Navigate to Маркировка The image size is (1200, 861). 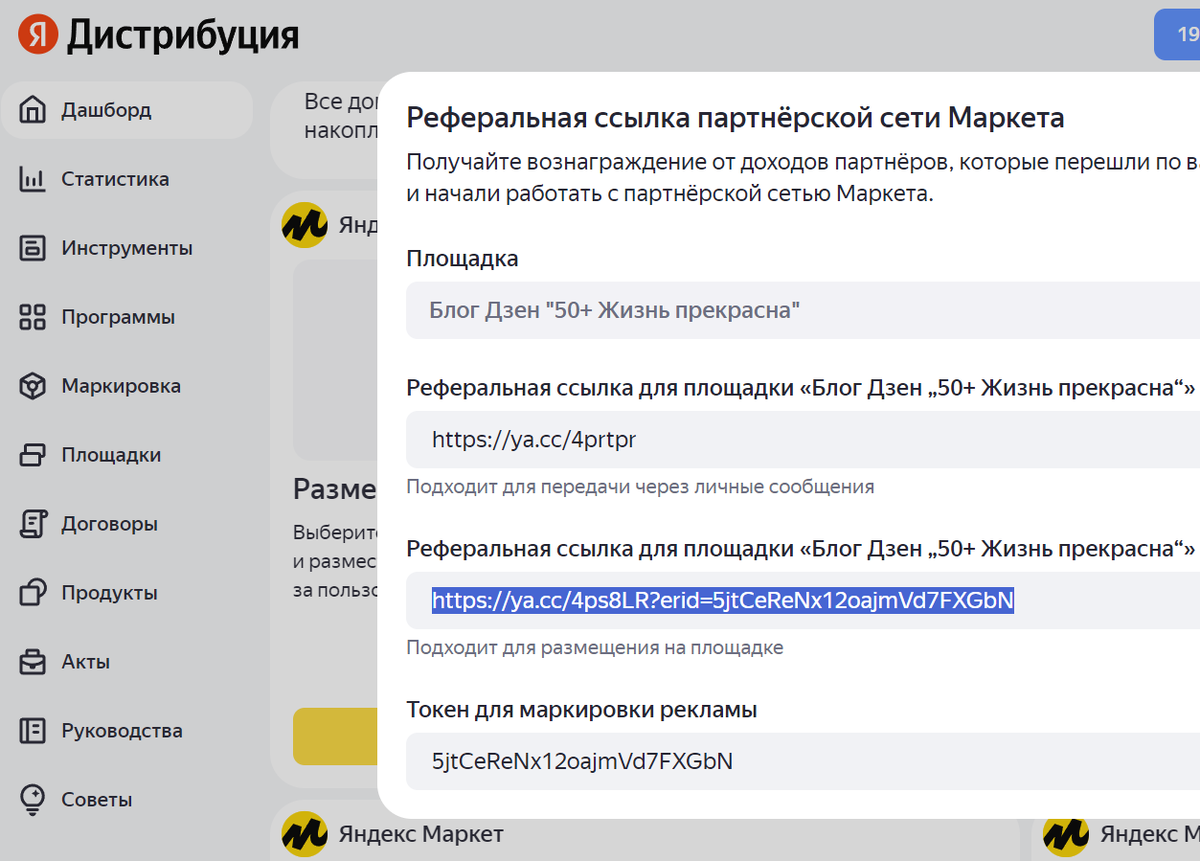[121, 386]
